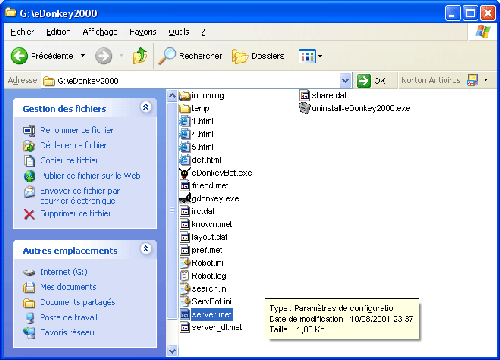This screenshot has width=500, height=360.
Task: Open the Norton AntiVirus dropdown arrow
Action: [486, 80]
